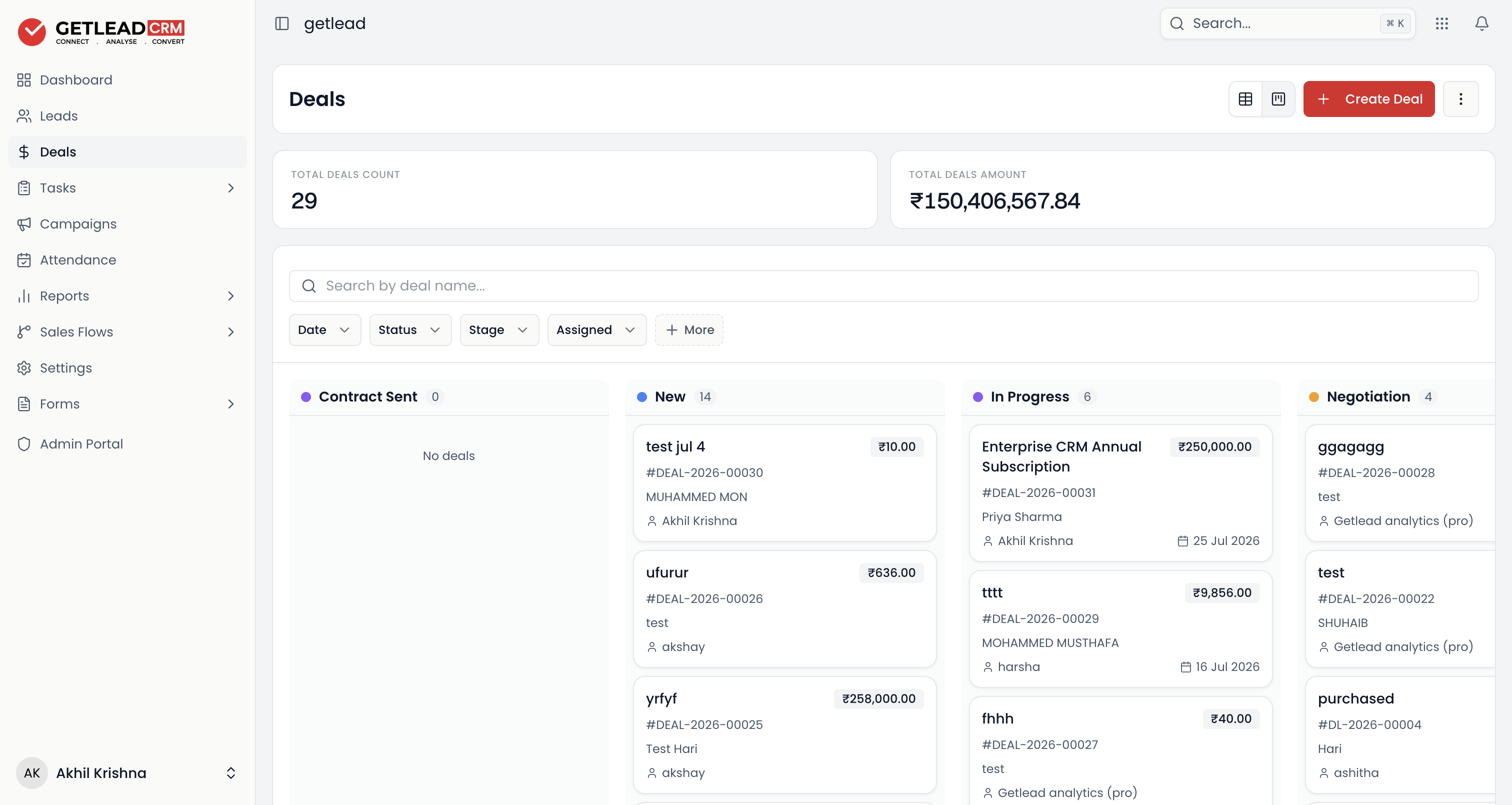The image size is (1512, 805).
Task: Click the #DEAL-2026-00022 identifier
Action: (x=1376, y=599)
